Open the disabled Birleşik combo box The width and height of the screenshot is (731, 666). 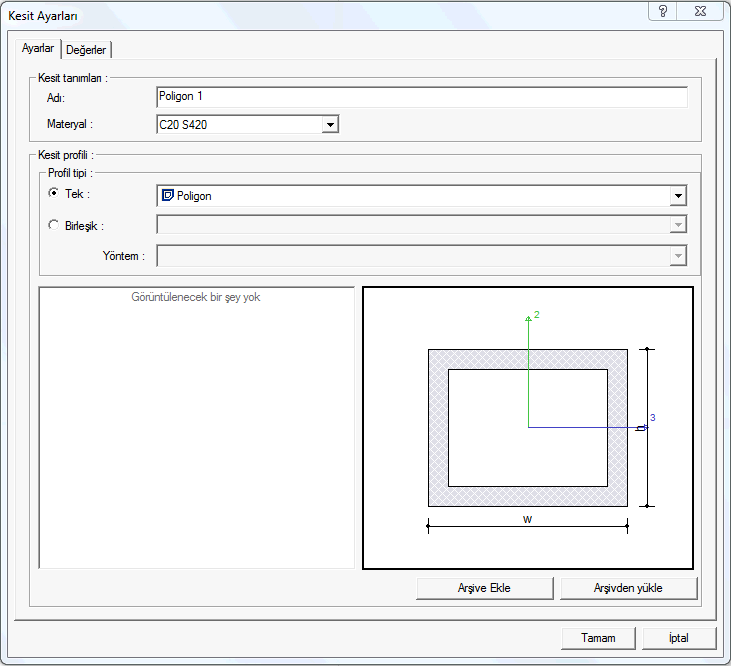pyautogui.click(x=421, y=225)
